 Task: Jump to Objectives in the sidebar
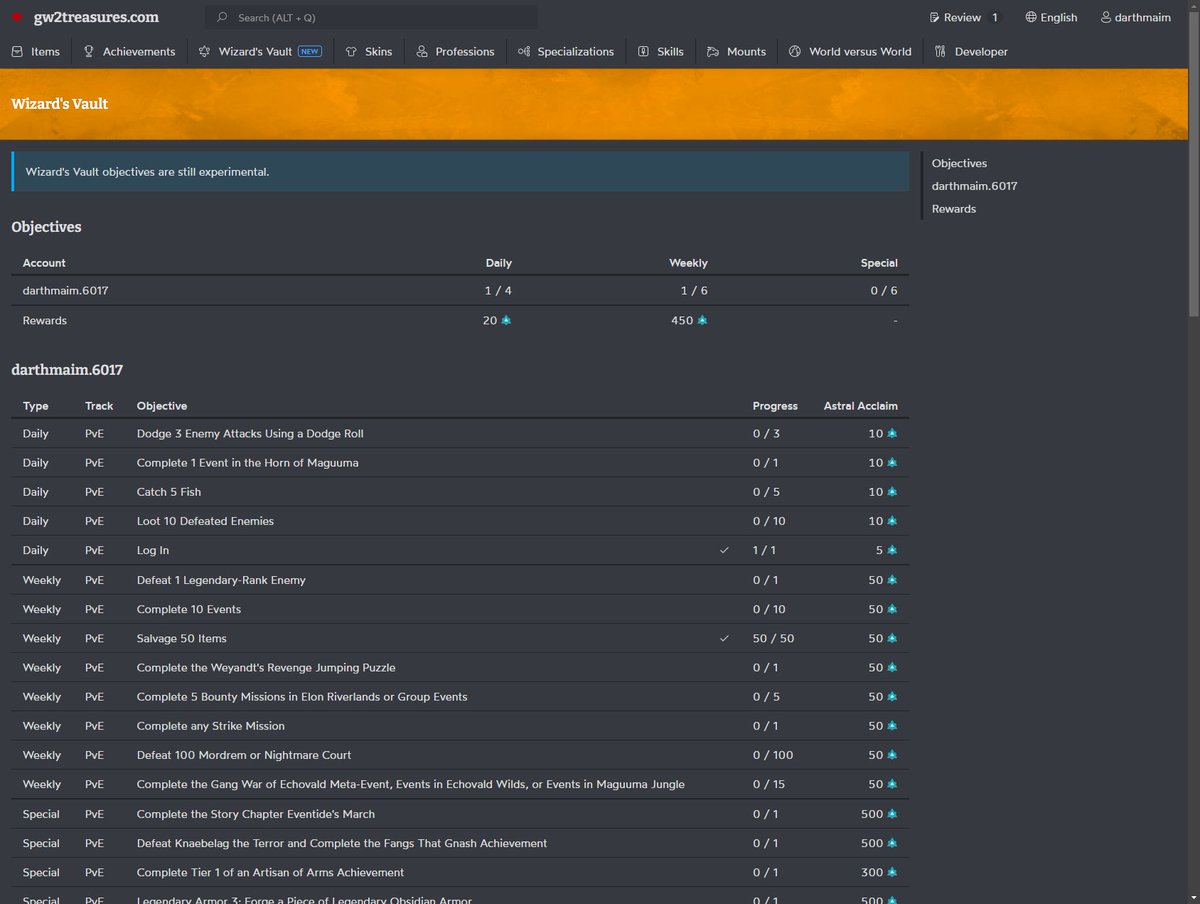pos(959,163)
